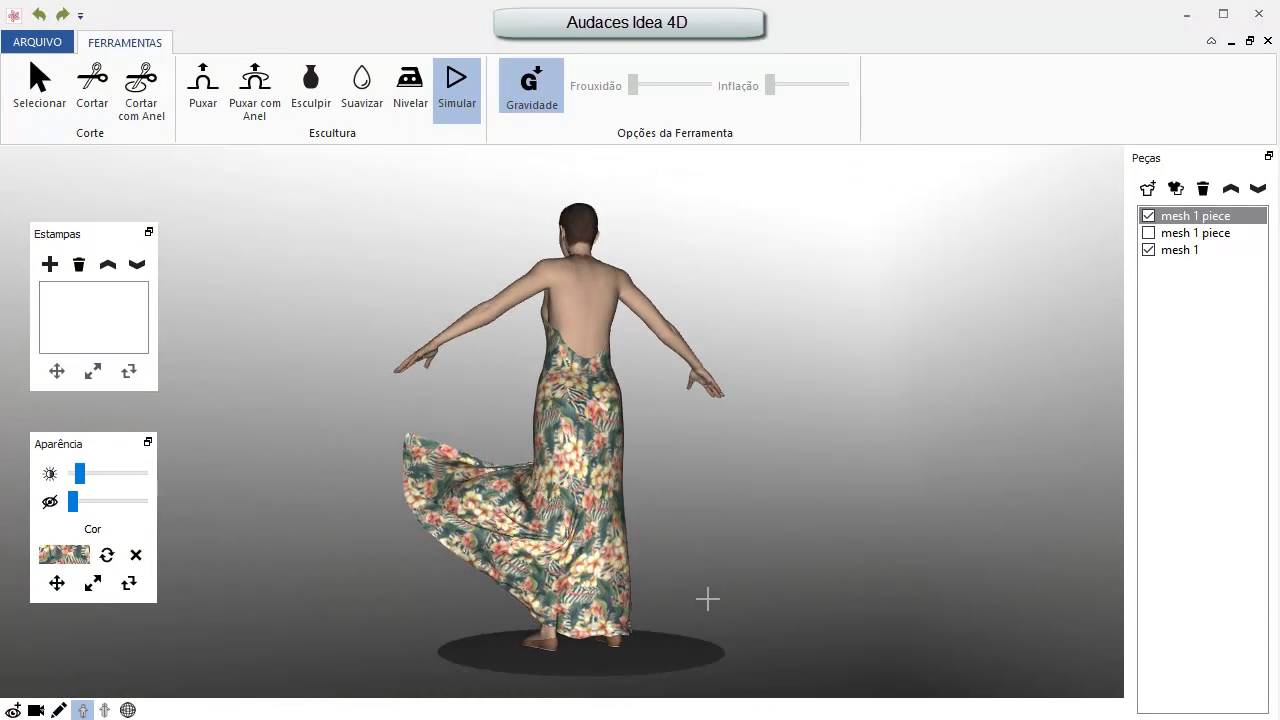Undock the Aparência panel

click(x=148, y=442)
